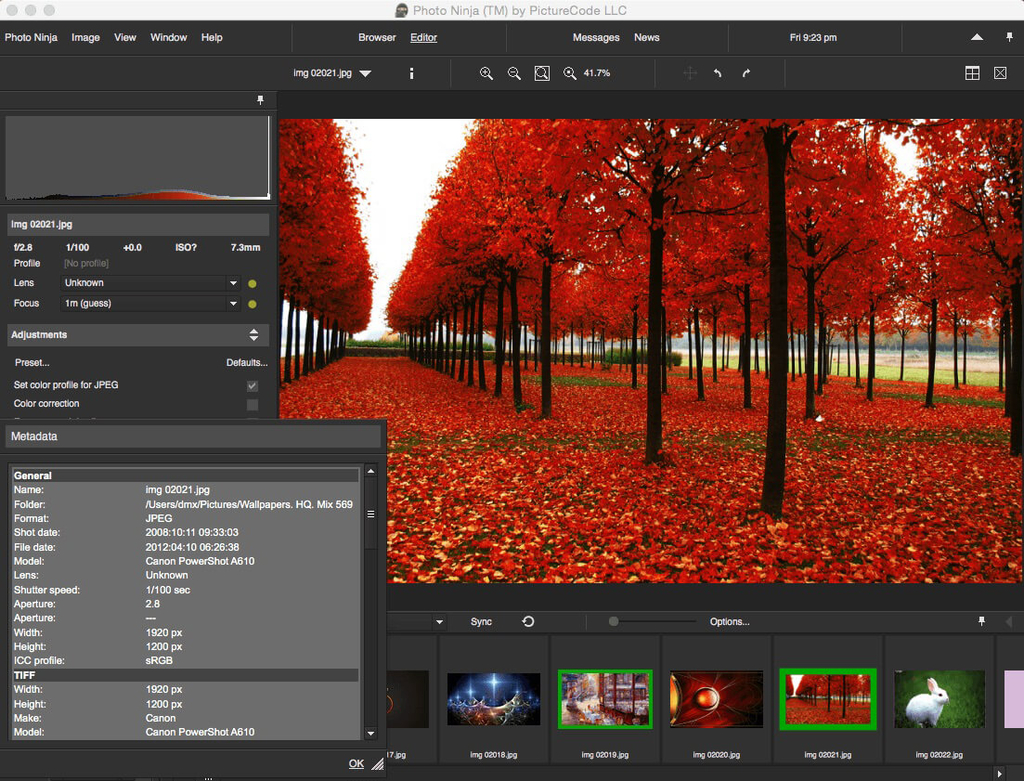Viewport: 1024px width, 781px height.
Task: Uncheck Set color profile for JPEG
Action: click(x=252, y=385)
